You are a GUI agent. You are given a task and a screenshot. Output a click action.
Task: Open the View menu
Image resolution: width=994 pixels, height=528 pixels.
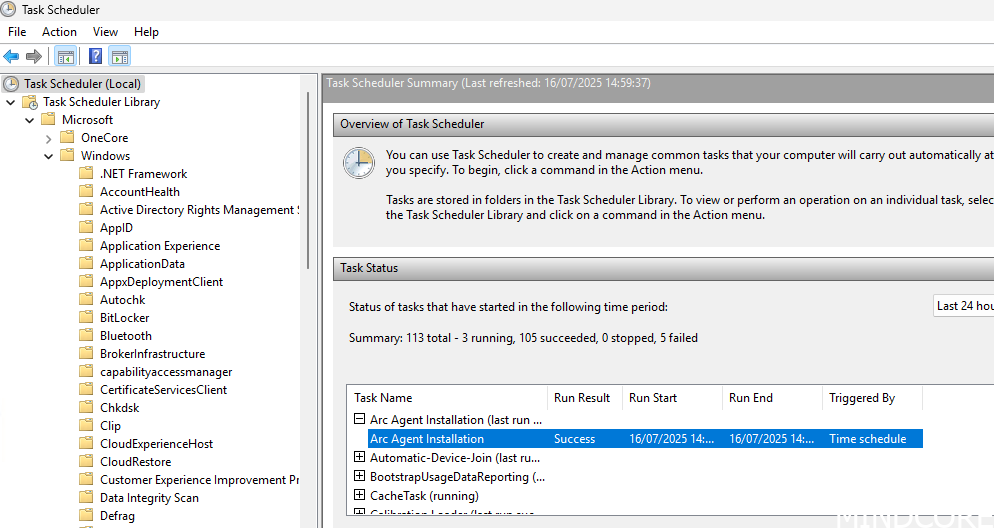(x=105, y=32)
